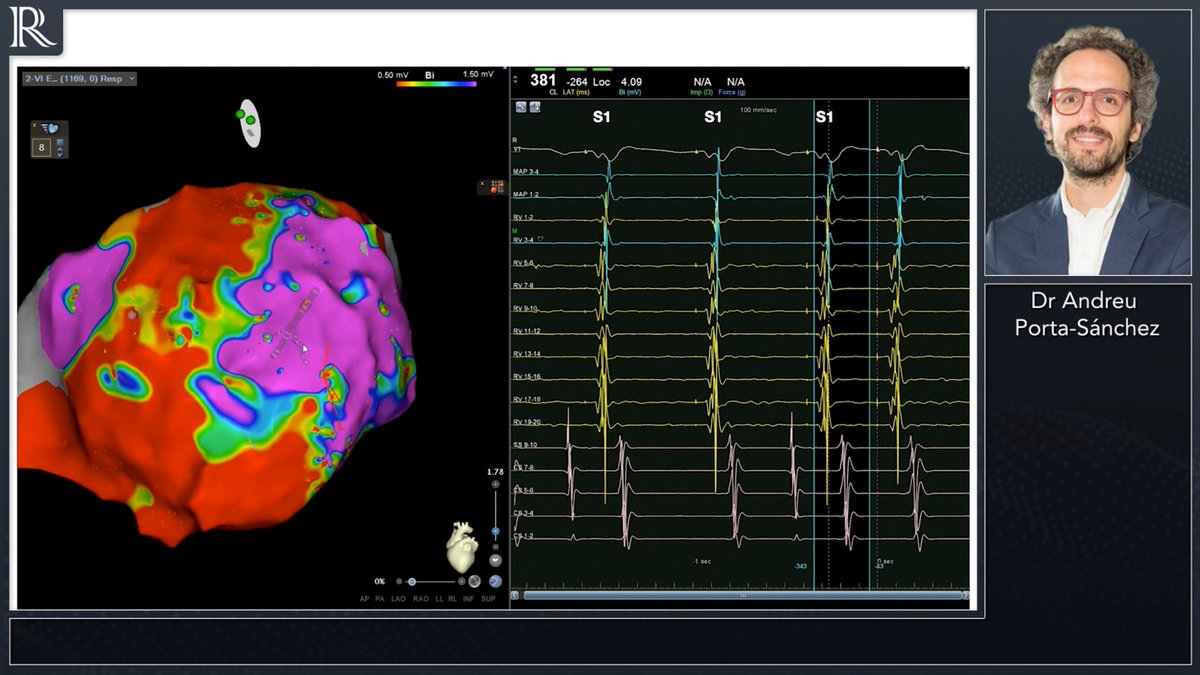
Task: Click the white torso orientation icon with green dots
Action: 249,123
